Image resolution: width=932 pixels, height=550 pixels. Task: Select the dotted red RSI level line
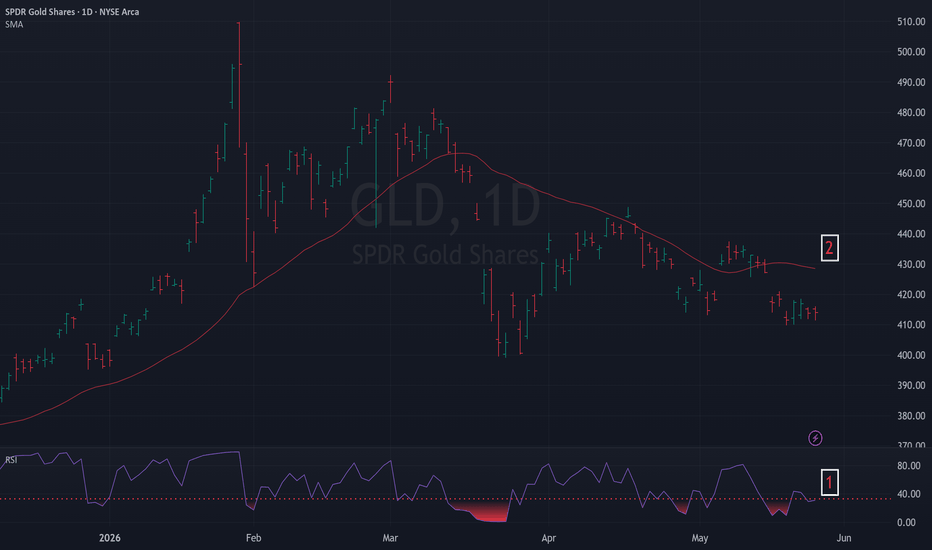[446, 499]
